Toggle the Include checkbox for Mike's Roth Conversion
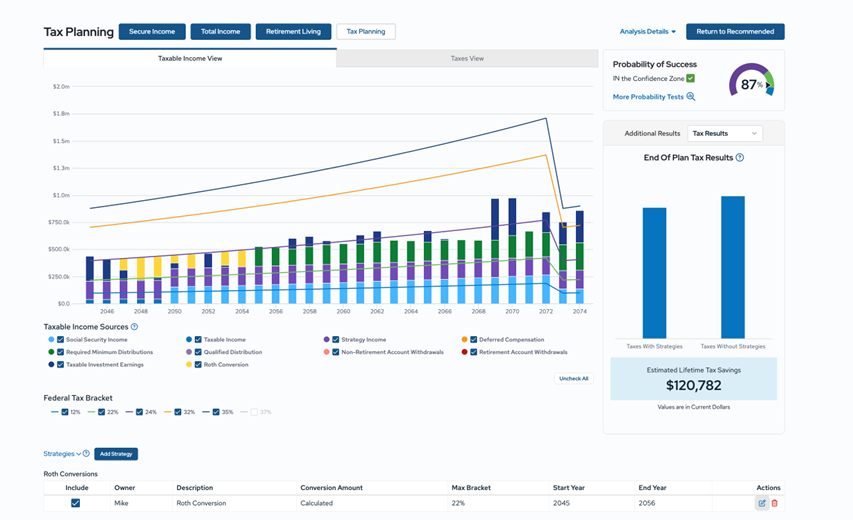 tap(76, 503)
